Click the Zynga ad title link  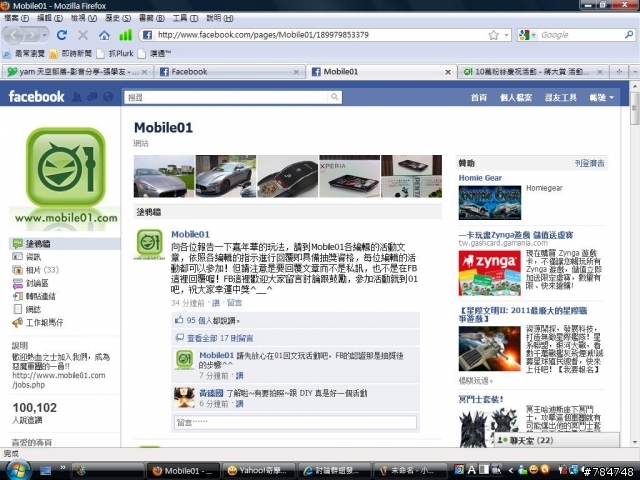pyautogui.click(x=516, y=235)
